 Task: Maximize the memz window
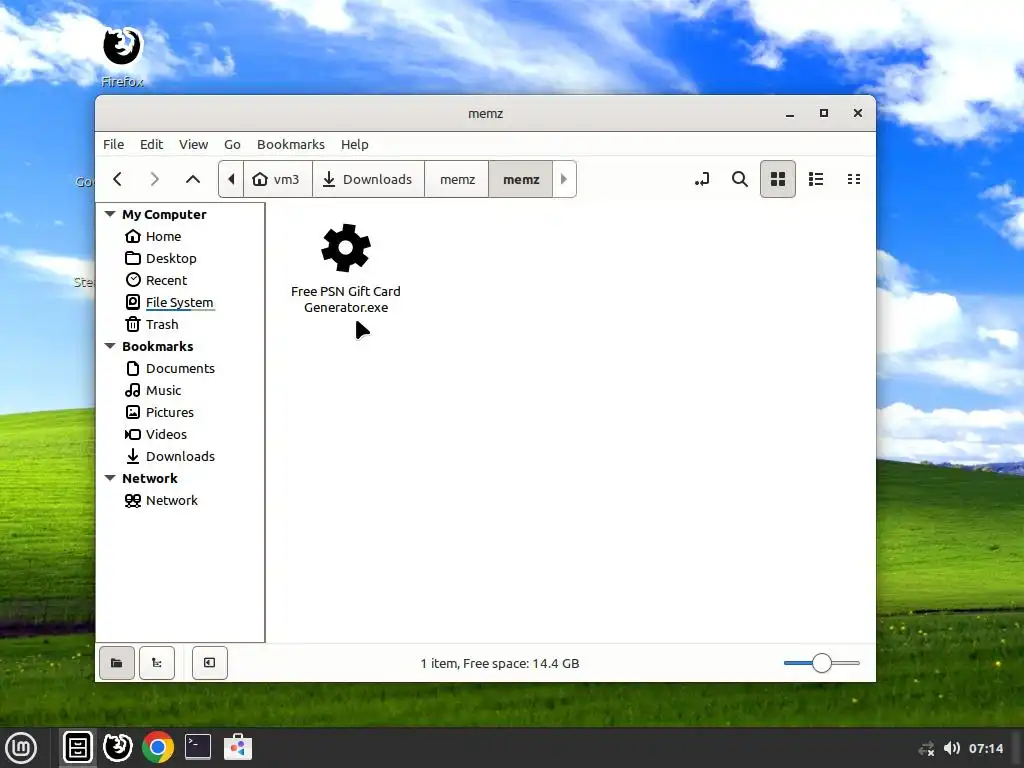tap(824, 114)
